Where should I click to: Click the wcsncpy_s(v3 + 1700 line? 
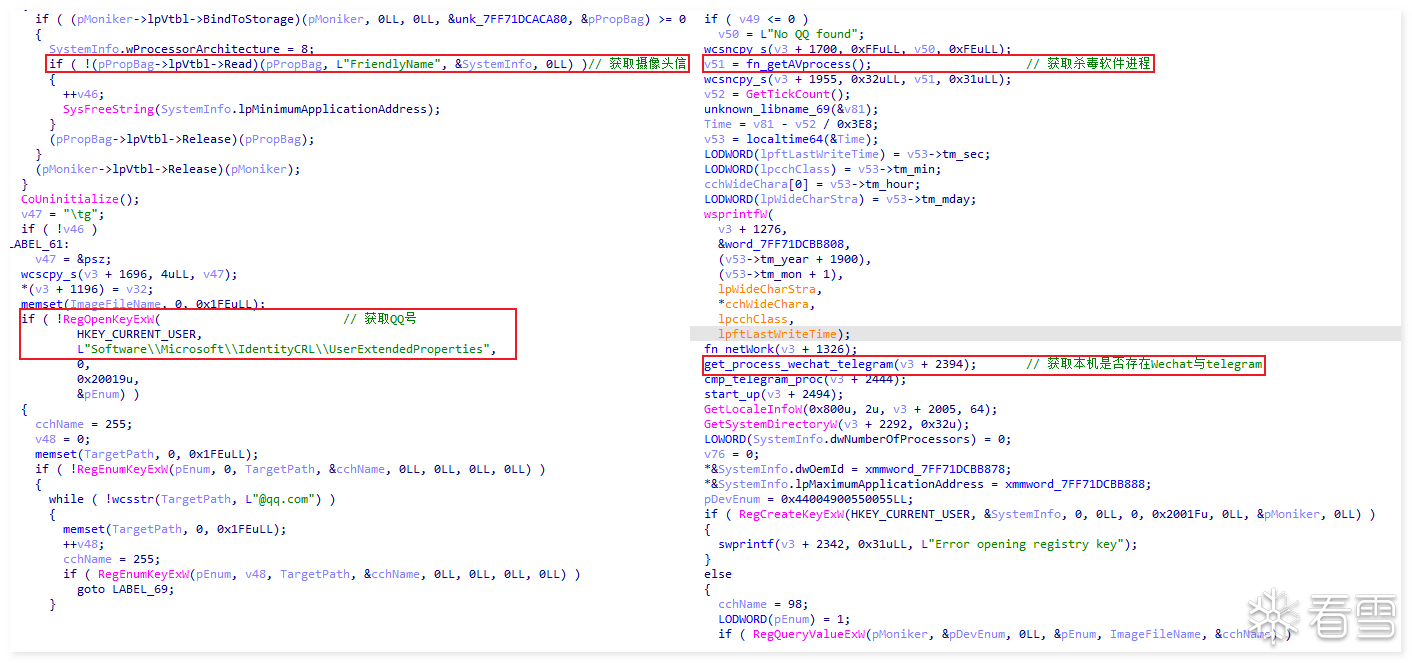click(857, 49)
